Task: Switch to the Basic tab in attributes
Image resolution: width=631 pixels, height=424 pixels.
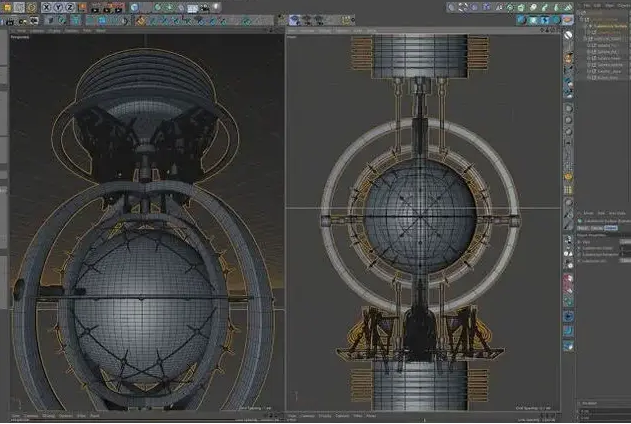Action: click(x=582, y=228)
